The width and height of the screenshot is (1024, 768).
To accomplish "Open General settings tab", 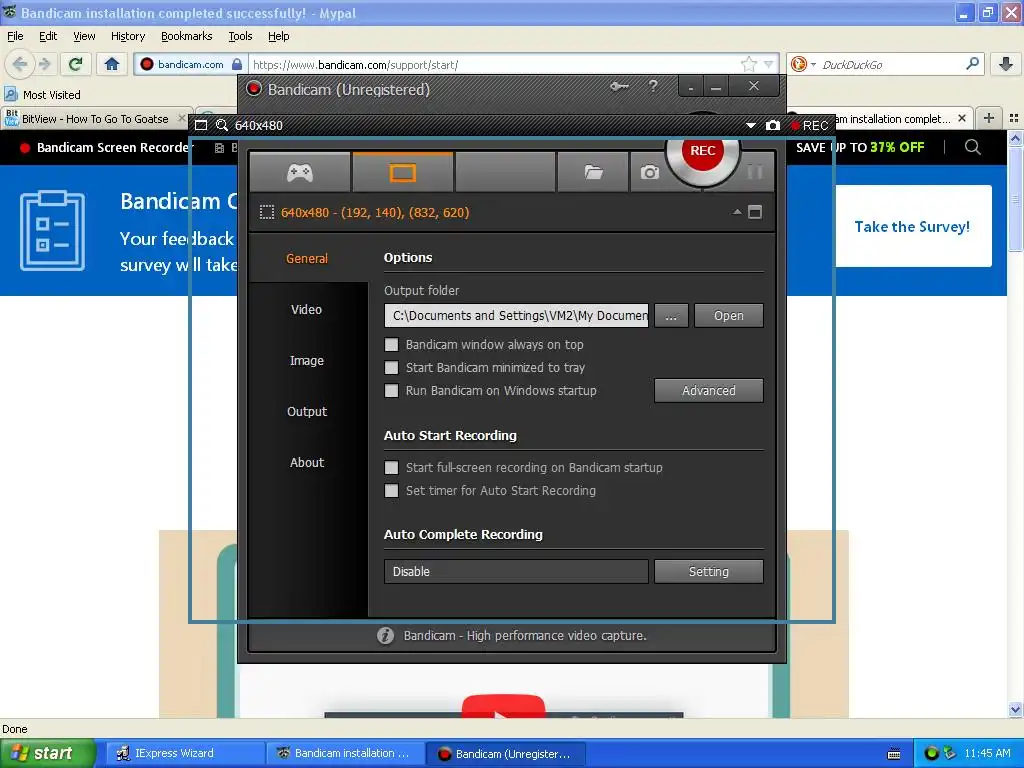I will (307, 259).
